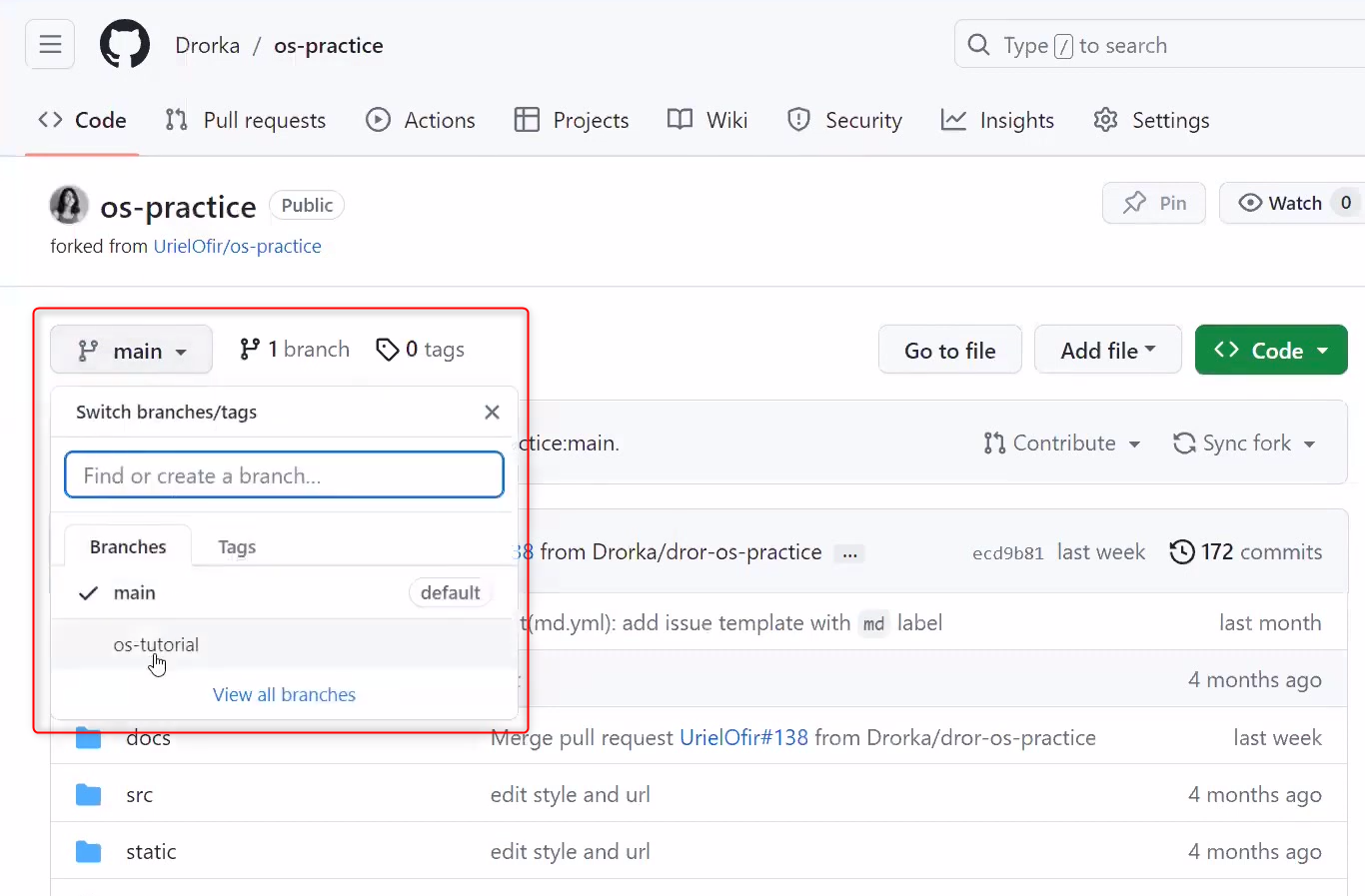
Task: Click the 'Find or create a branch' field
Action: (284, 475)
